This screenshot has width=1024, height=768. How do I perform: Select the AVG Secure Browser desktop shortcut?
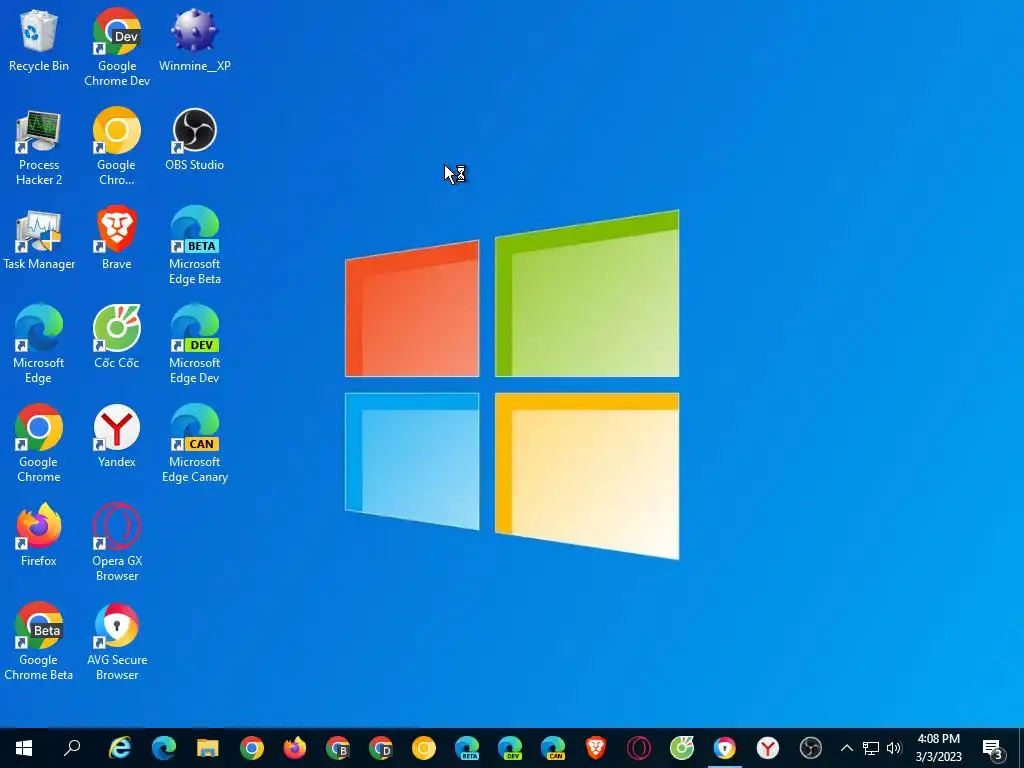coord(117,642)
